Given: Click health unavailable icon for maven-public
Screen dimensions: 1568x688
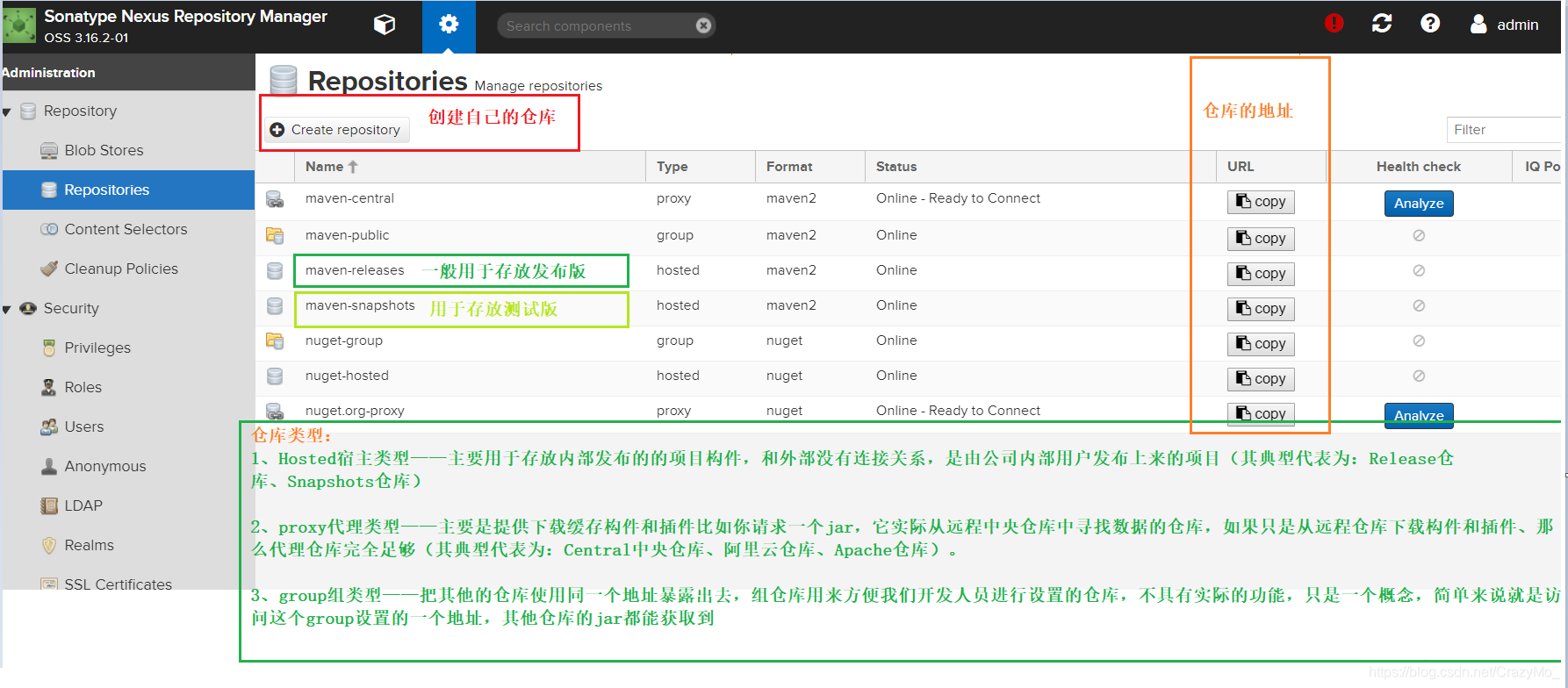Looking at the screenshot, I should (x=1419, y=235).
